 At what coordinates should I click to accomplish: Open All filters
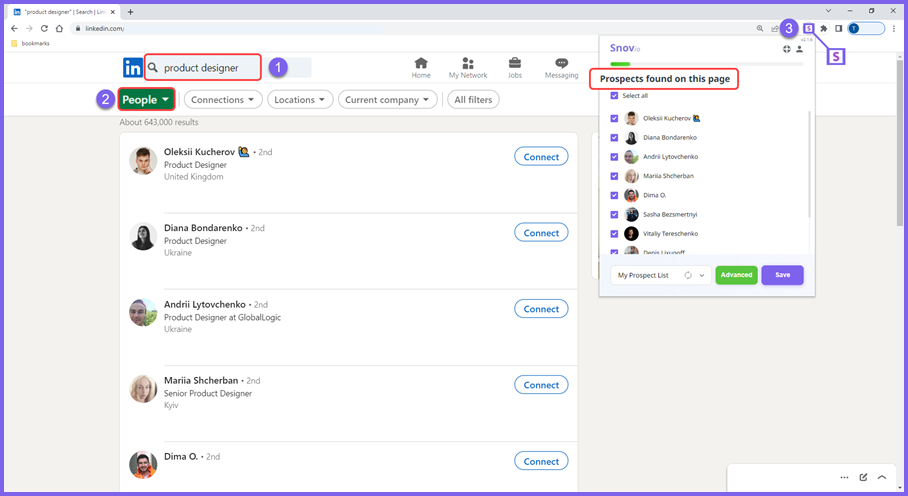[473, 100]
